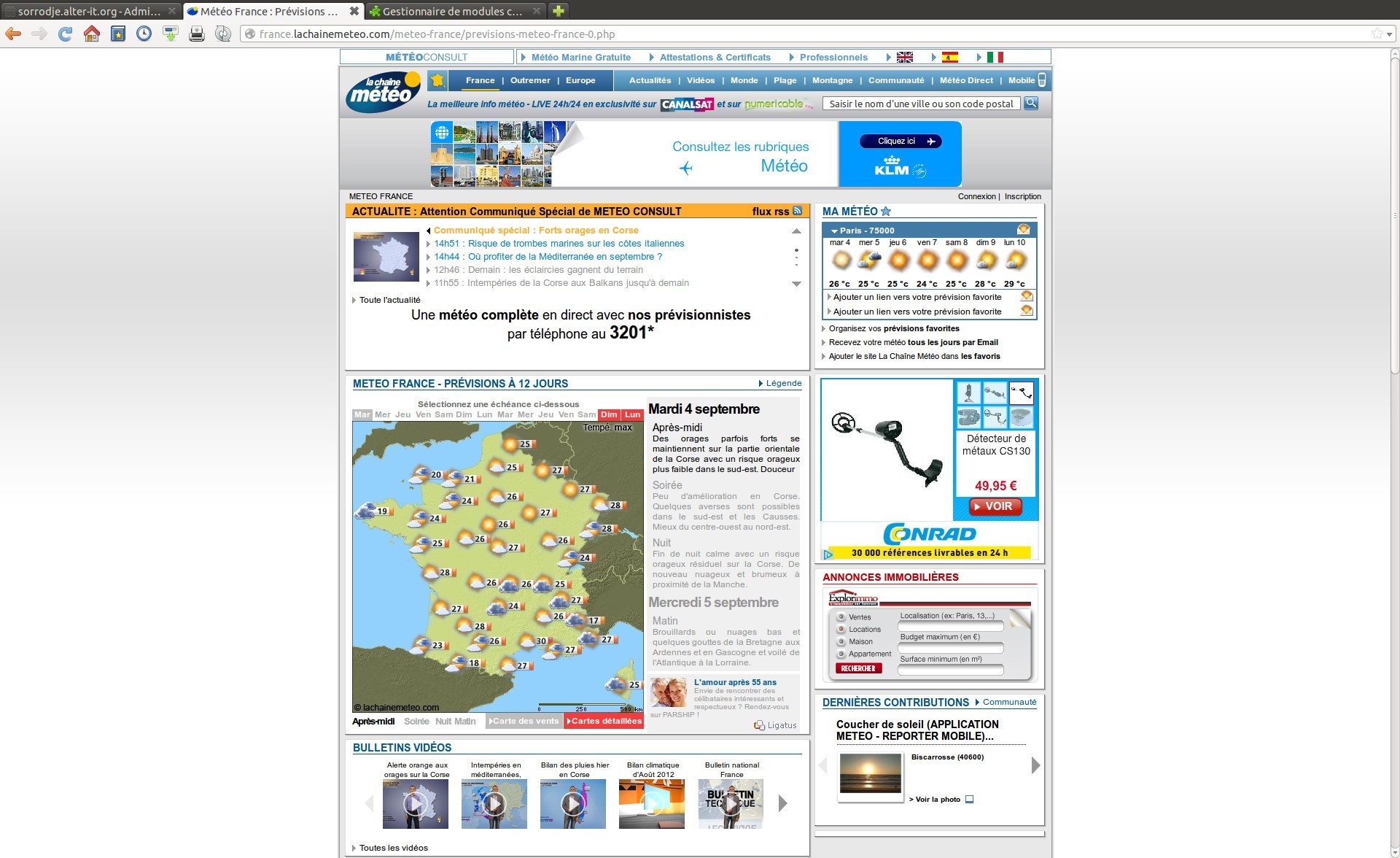The width and height of the screenshot is (1400, 858).
Task: Open the browser home page icon
Action: tap(92, 34)
